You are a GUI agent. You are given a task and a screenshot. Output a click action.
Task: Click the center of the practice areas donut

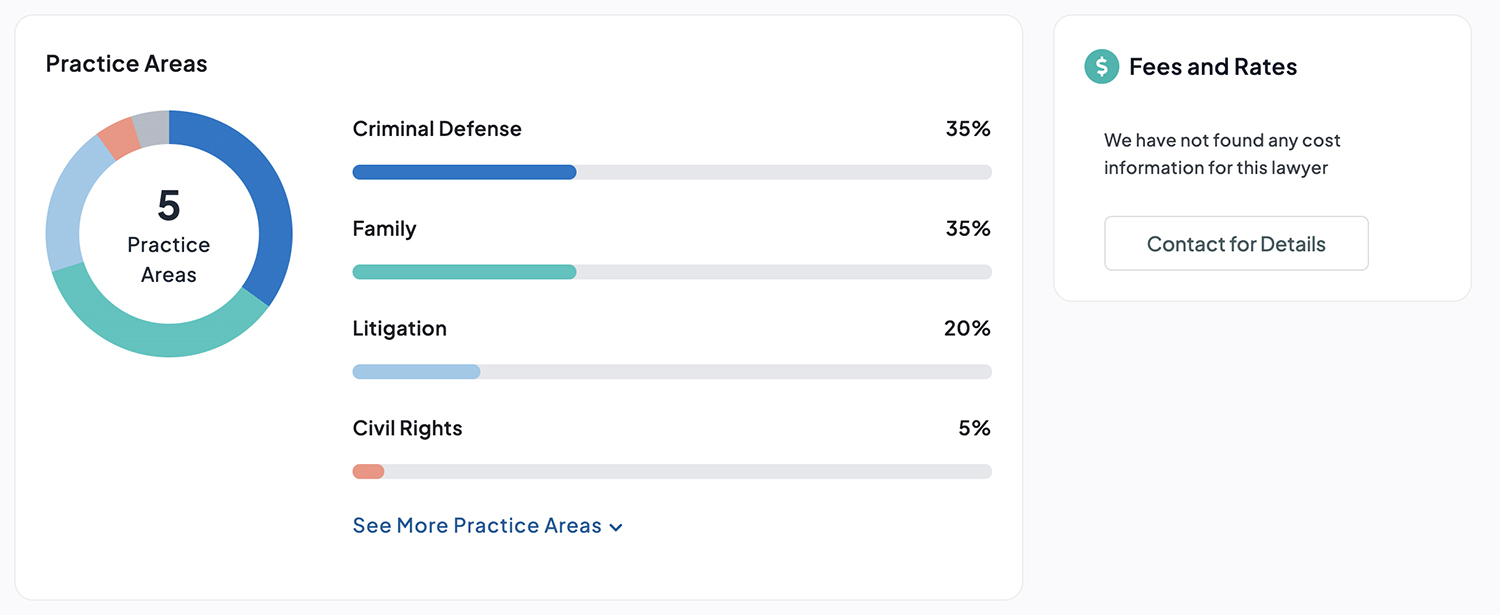pos(168,232)
